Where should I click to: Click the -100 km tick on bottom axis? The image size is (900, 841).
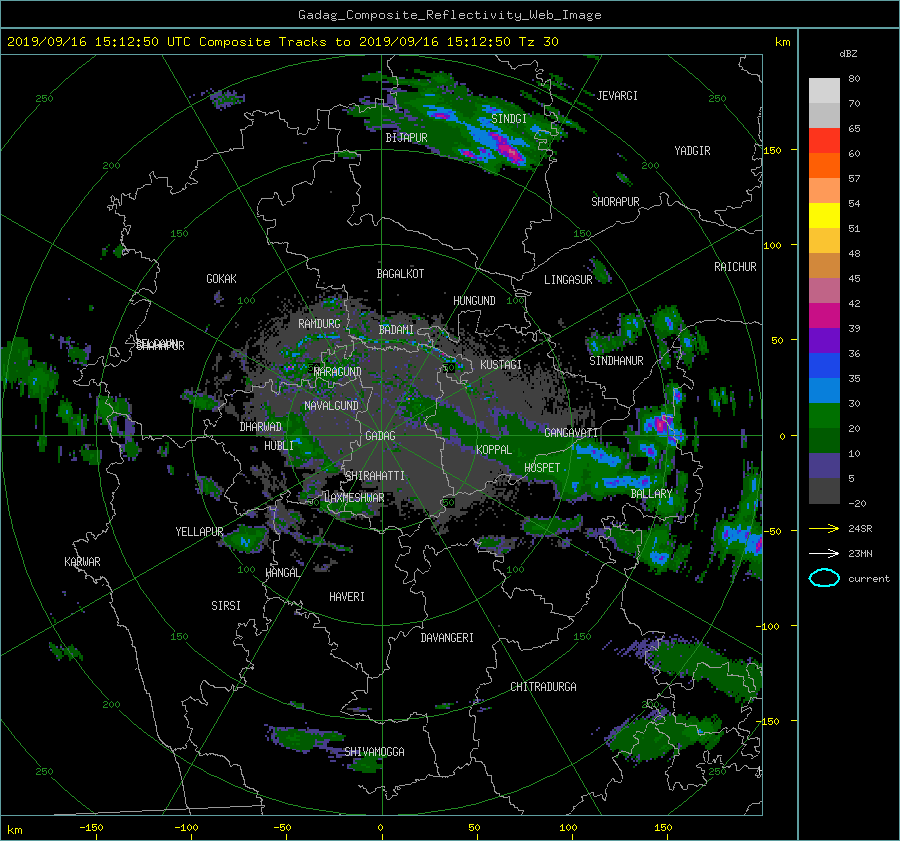click(186, 827)
